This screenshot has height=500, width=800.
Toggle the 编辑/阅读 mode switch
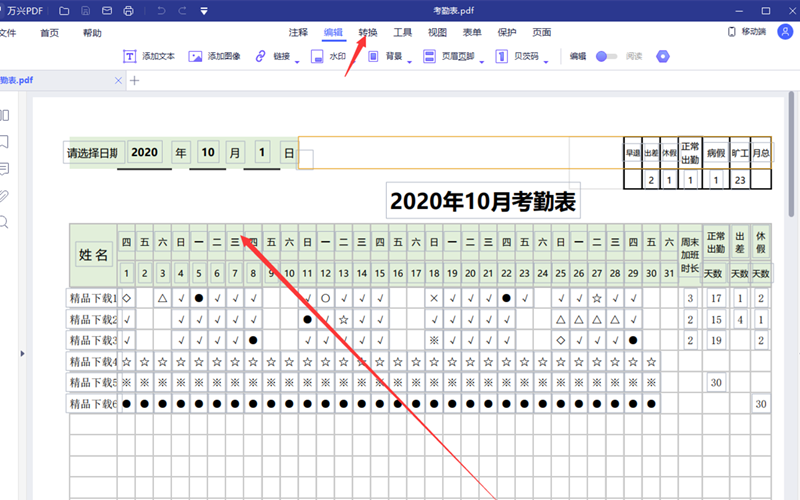coord(606,56)
